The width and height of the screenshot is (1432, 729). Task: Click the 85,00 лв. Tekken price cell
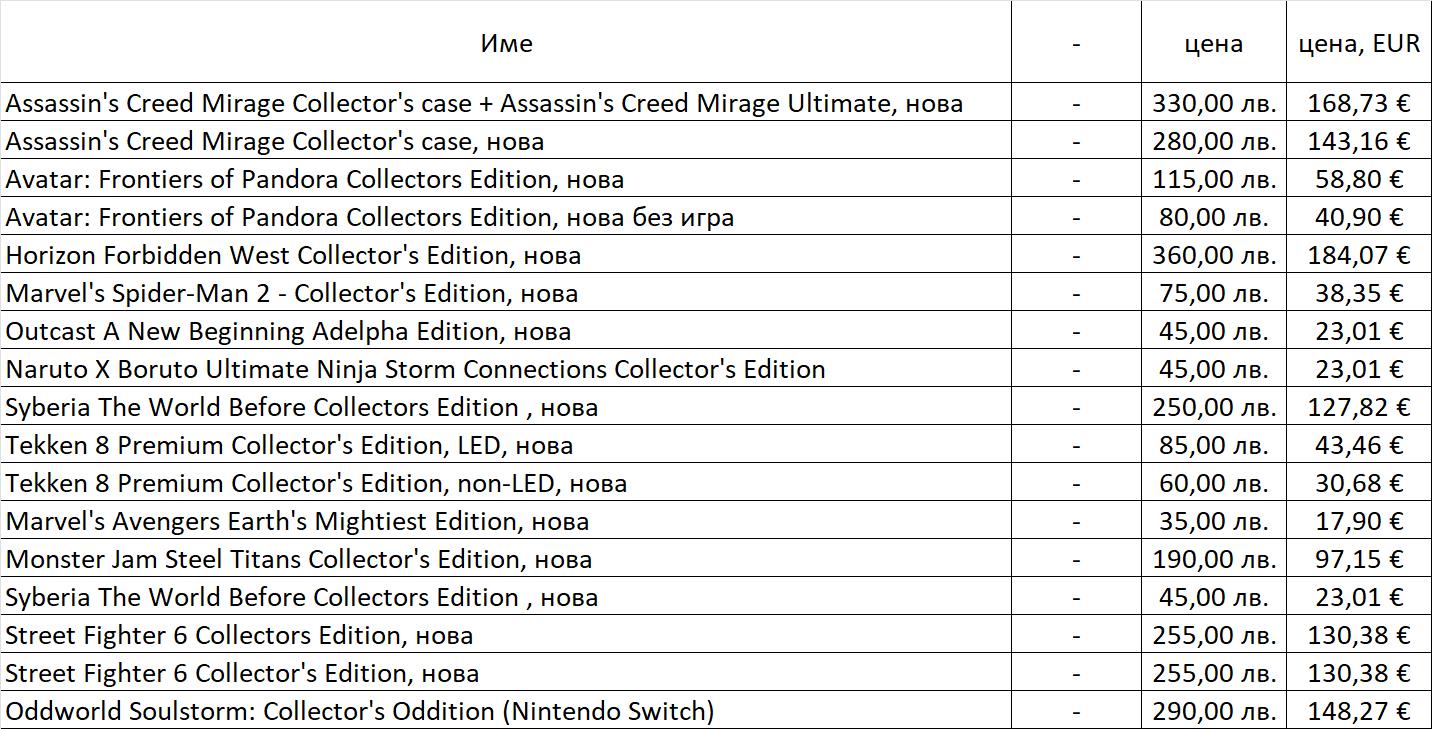coord(1214,445)
